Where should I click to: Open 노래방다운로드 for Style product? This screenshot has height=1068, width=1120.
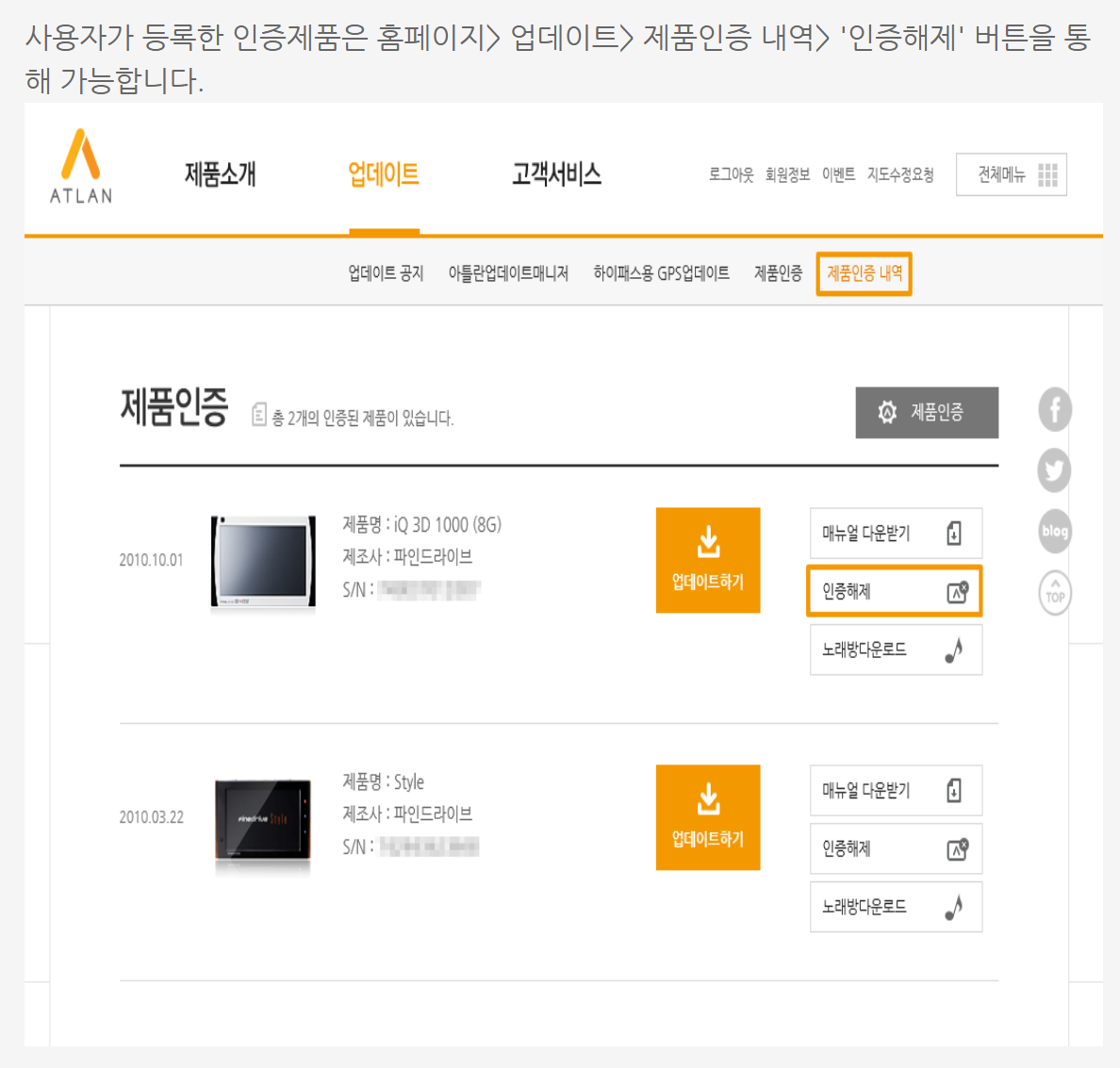[895, 908]
